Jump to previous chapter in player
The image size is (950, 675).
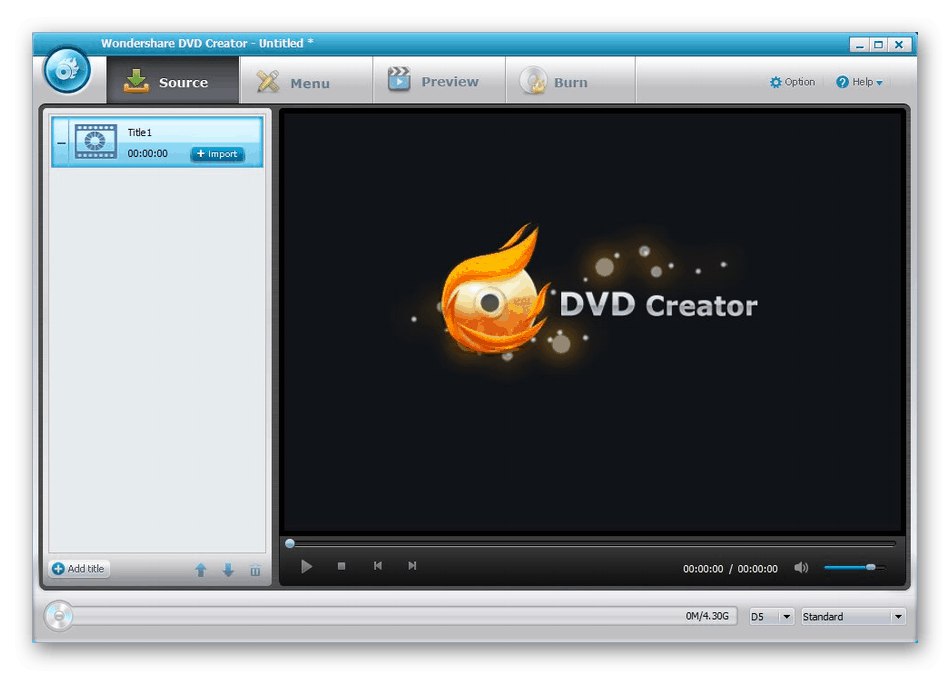pyautogui.click(x=377, y=565)
